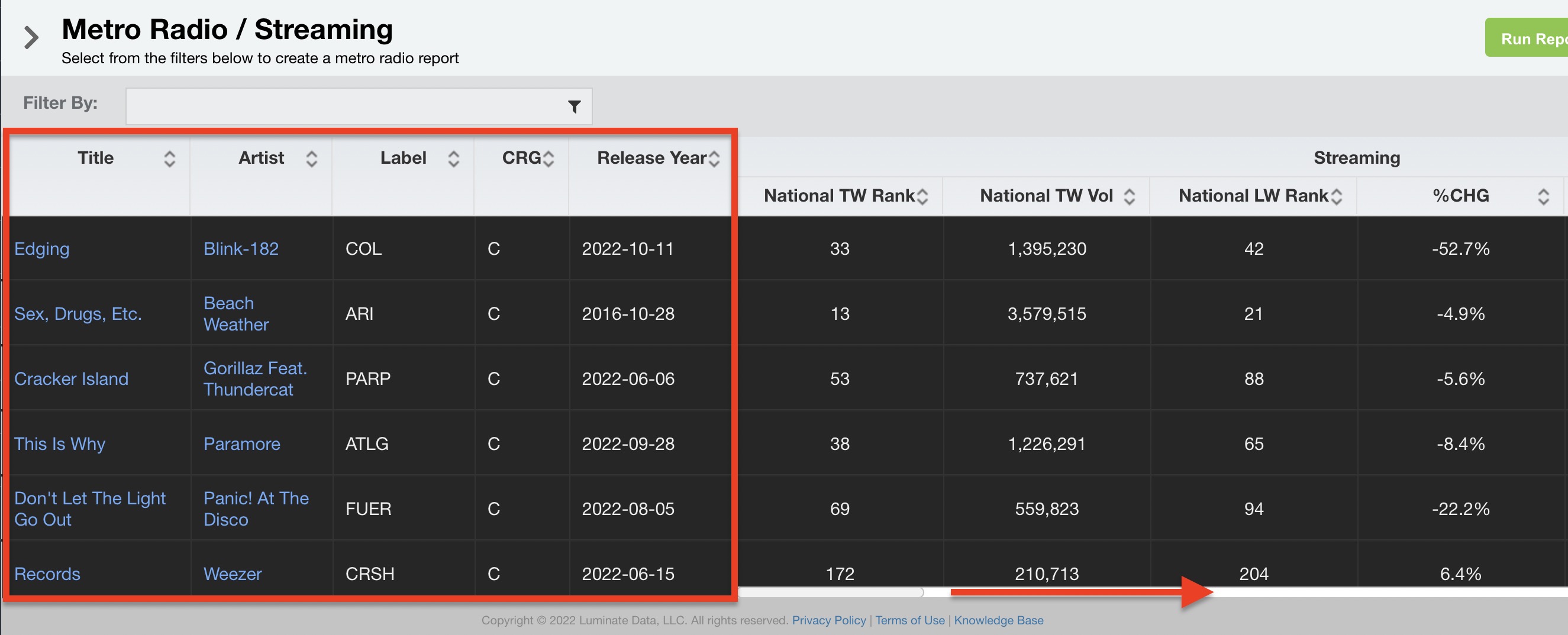This screenshot has height=635, width=1568.
Task: Click release date 2022-09-28
Action: pyautogui.click(x=628, y=444)
